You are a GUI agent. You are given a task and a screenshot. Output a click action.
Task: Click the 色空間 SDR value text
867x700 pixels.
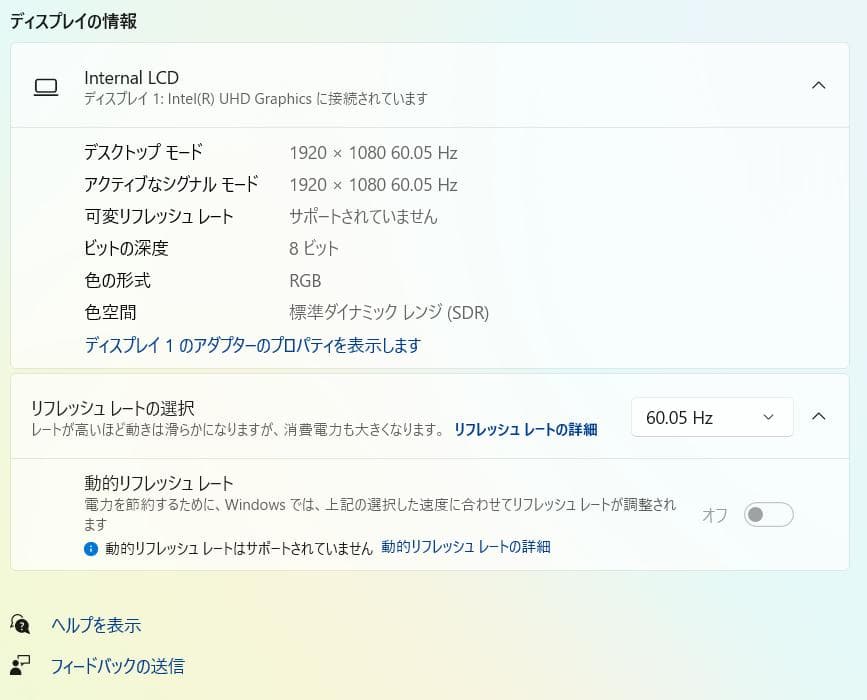(387, 312)
